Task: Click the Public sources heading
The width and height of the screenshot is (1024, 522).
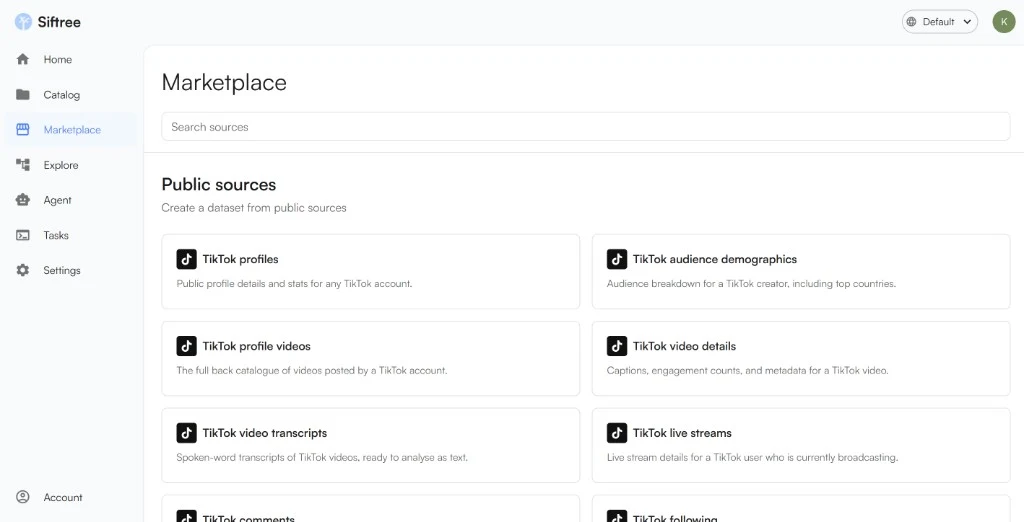Action: [x=219, y=185]
